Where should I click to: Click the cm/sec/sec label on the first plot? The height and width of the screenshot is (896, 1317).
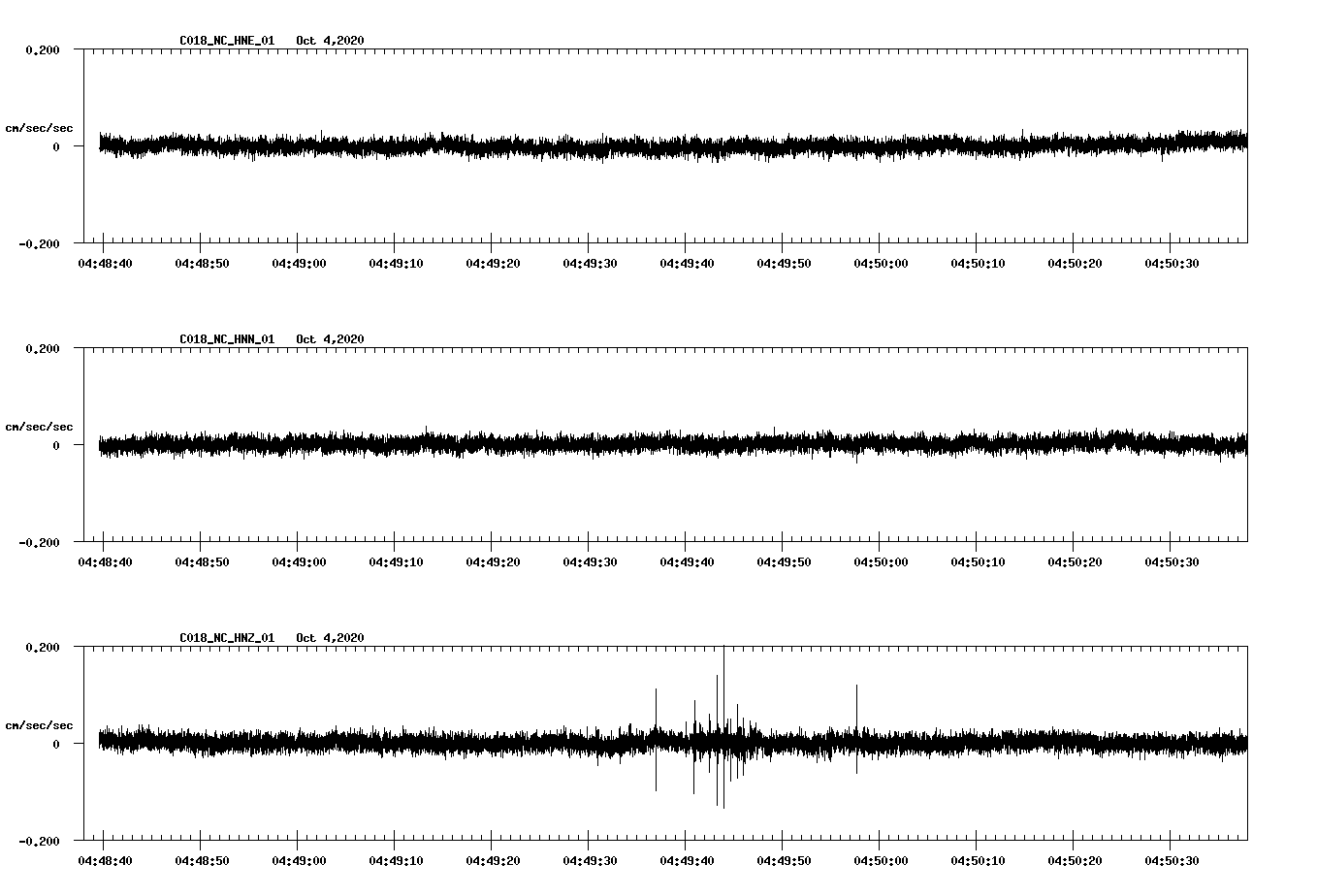coord(39,127)
